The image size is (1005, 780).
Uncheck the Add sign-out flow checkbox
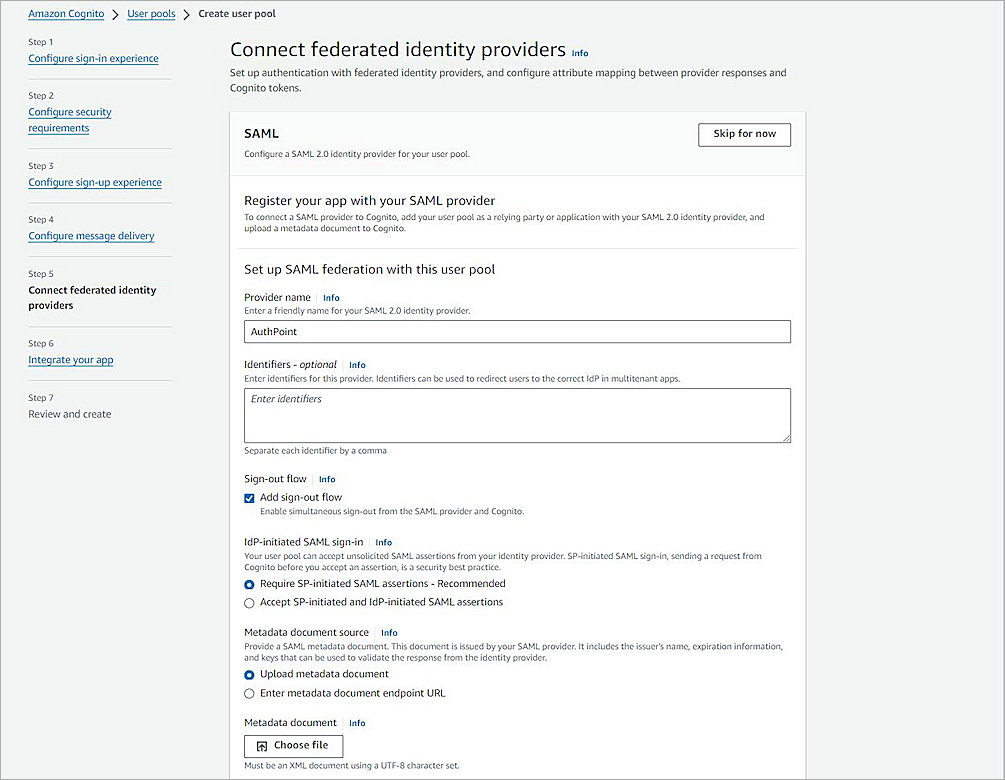[249, 497]
